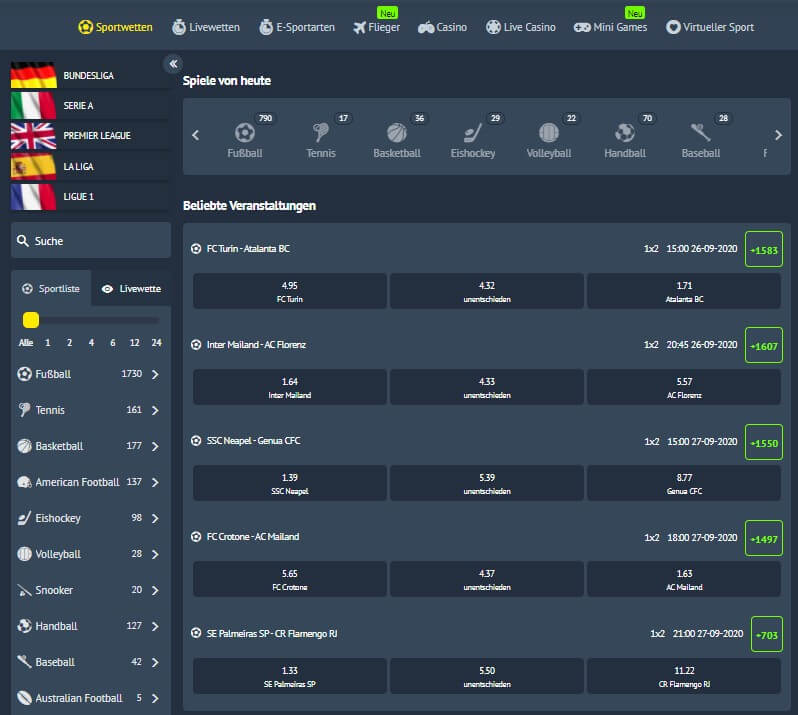Screen dimensions: 798x715
Task: Open Serie A via Italian flag
Action: click(x=34, y=105)
